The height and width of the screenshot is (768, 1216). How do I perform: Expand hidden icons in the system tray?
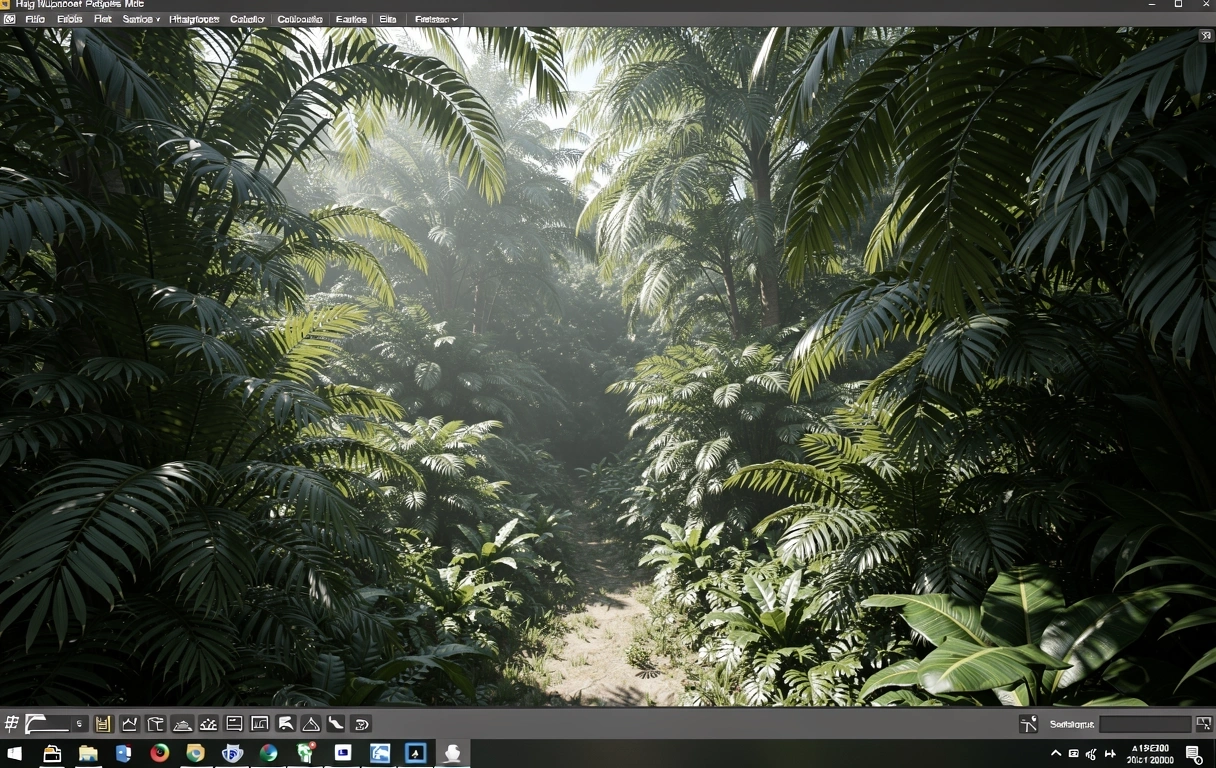point(1057,753)
